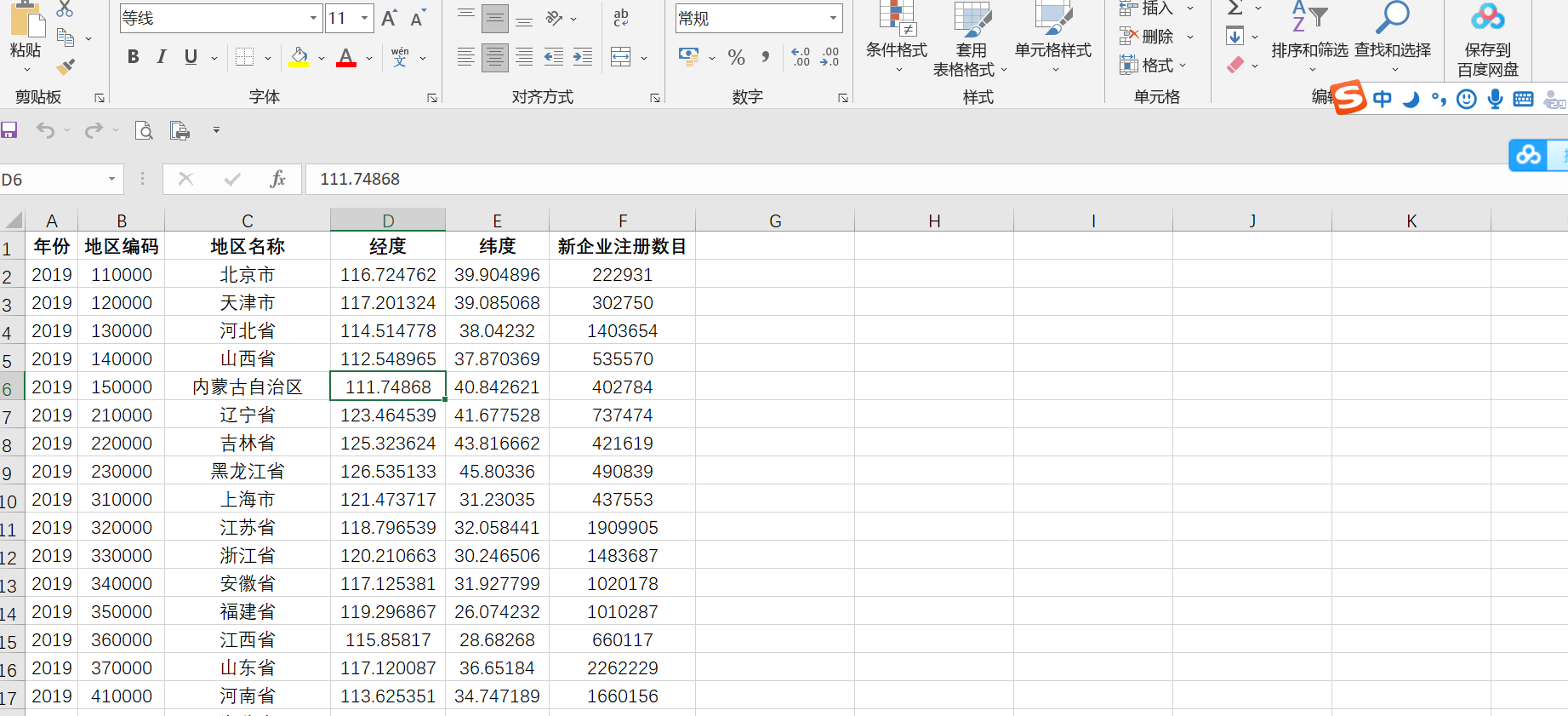Screen dimensions: 1568x716
Task: Expand font color dropdown arrow
Action: 369,58
